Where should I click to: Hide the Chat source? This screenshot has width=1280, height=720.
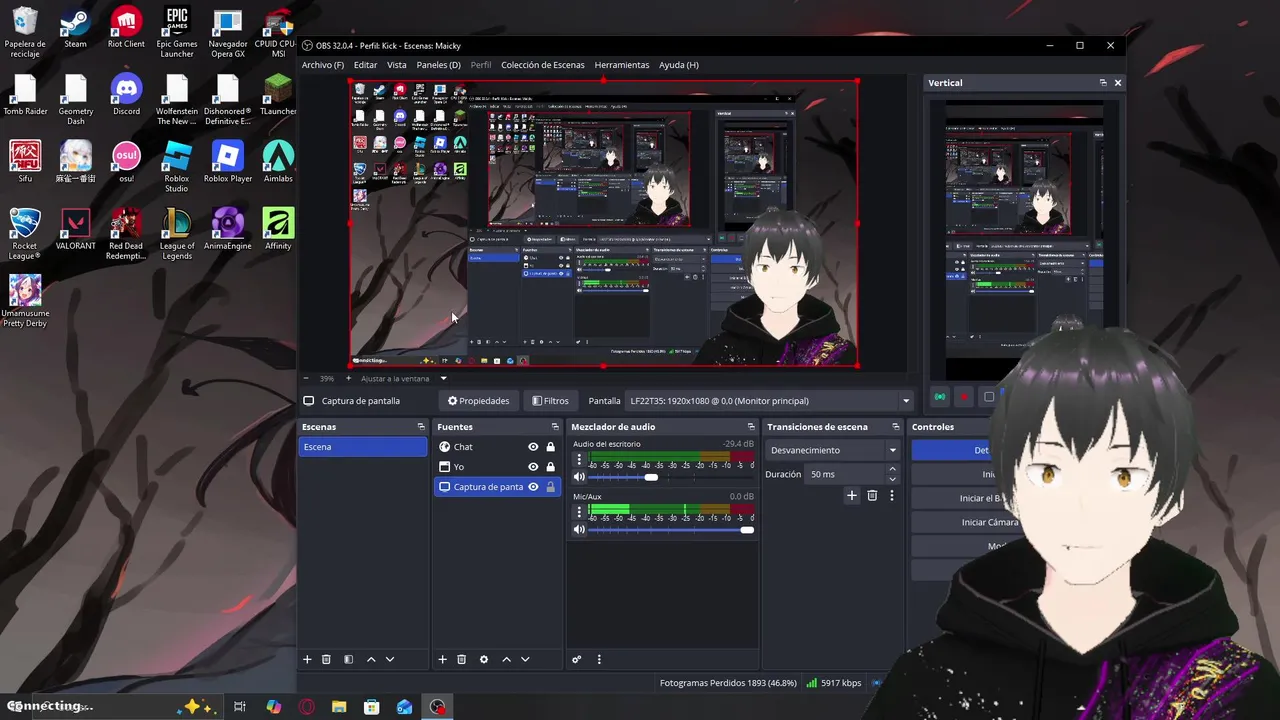pyautogui.click(x=533, y=447)
